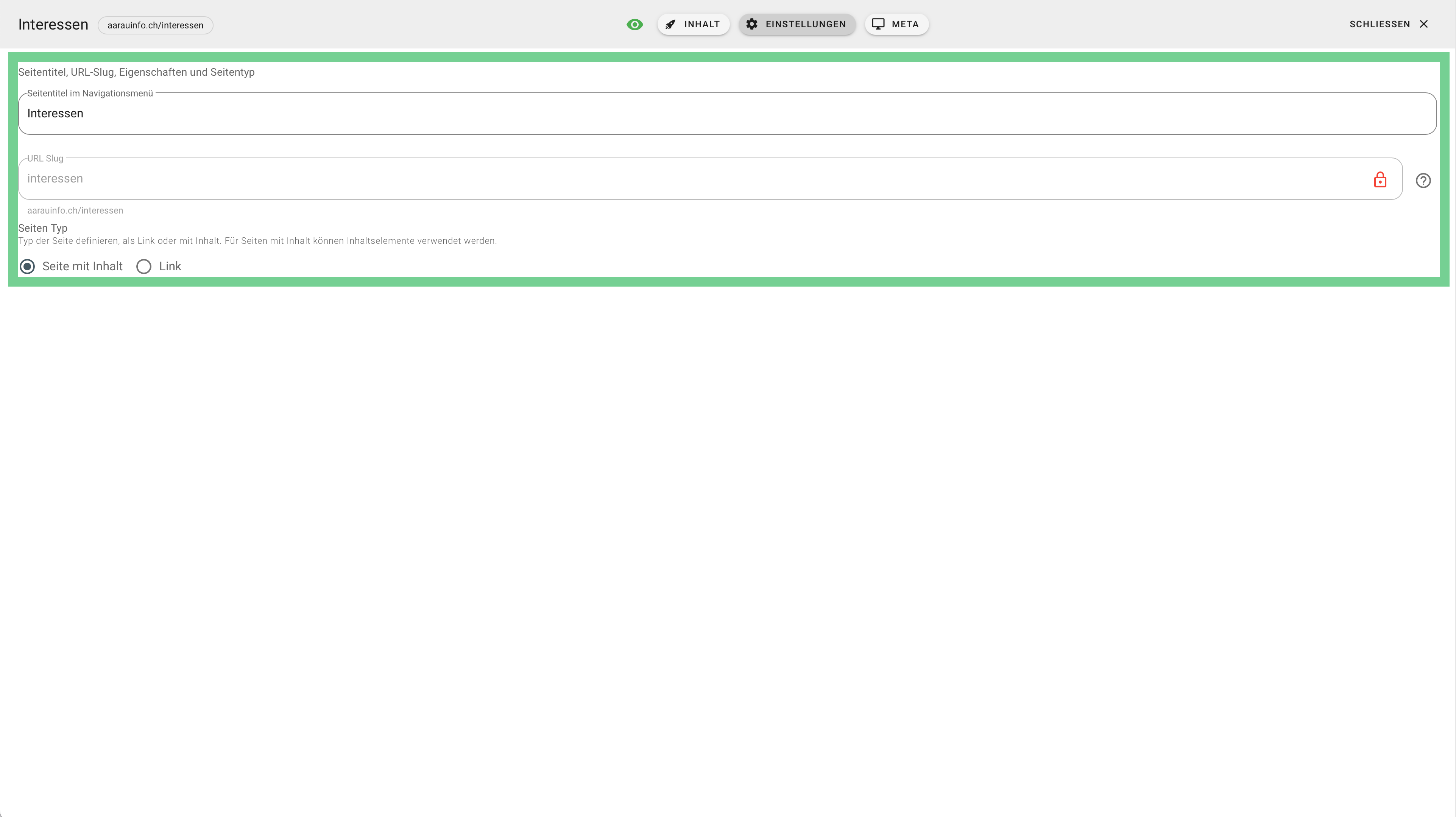1456x817 pixels.
Task: Click the 'Interessen' page title in header
Action: coord(53,25)
